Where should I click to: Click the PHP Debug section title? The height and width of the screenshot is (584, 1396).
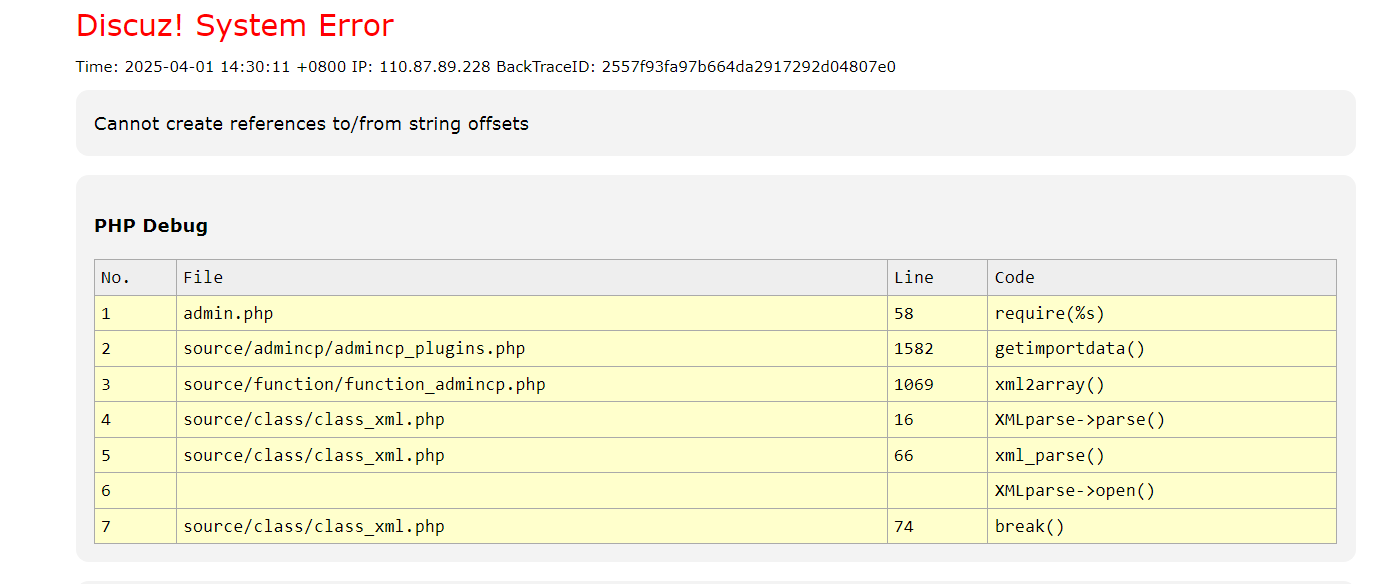pos(151,226)
